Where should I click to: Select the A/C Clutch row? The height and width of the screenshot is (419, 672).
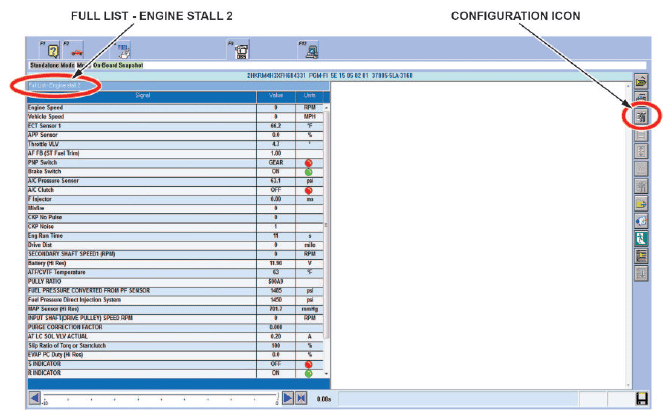(x=175, y=190)
